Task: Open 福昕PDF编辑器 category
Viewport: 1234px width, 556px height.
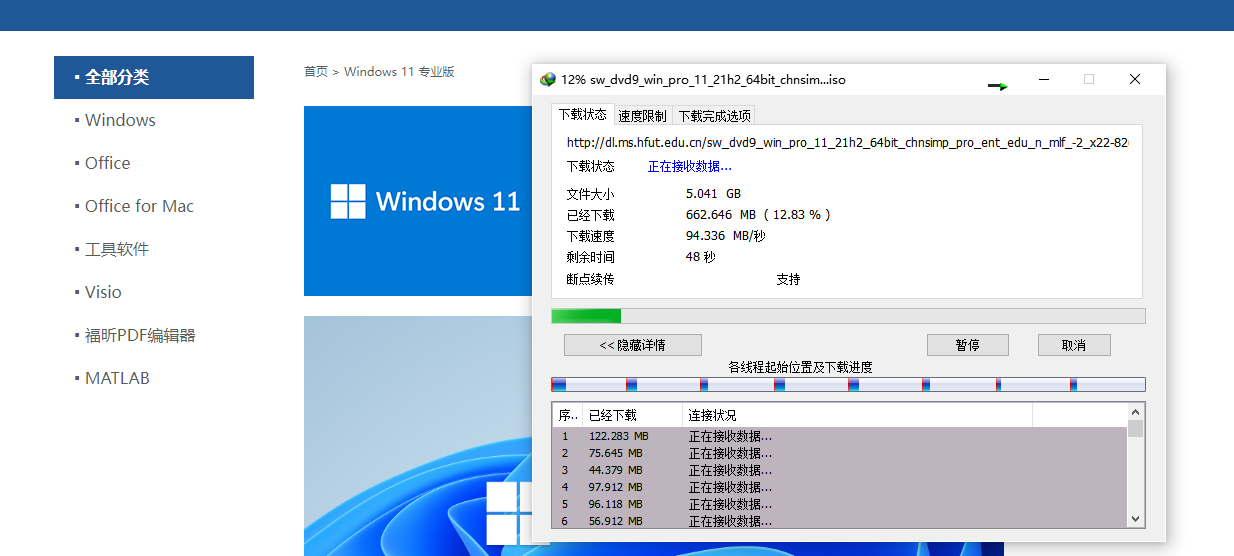Action: [140, 335]
